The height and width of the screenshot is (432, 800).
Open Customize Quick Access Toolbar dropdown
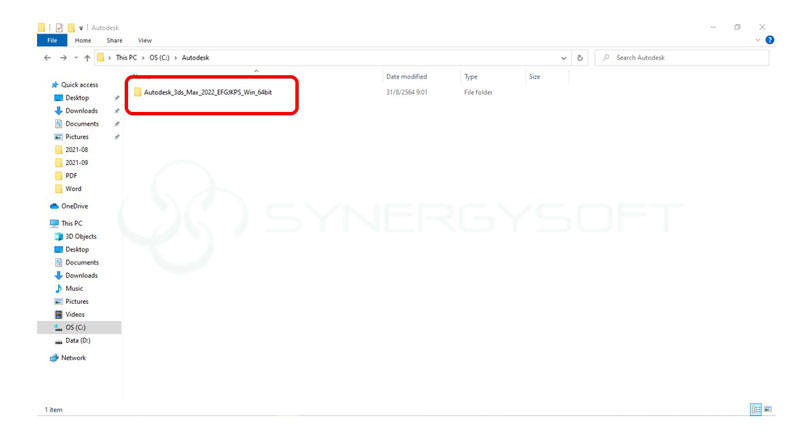point(83,27)
